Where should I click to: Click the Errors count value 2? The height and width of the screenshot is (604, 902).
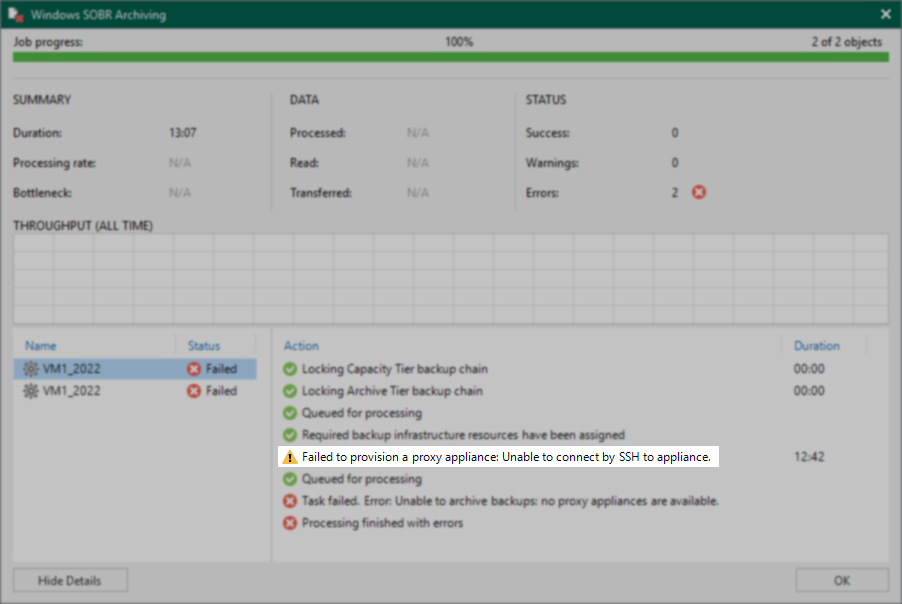coord(675,193)
